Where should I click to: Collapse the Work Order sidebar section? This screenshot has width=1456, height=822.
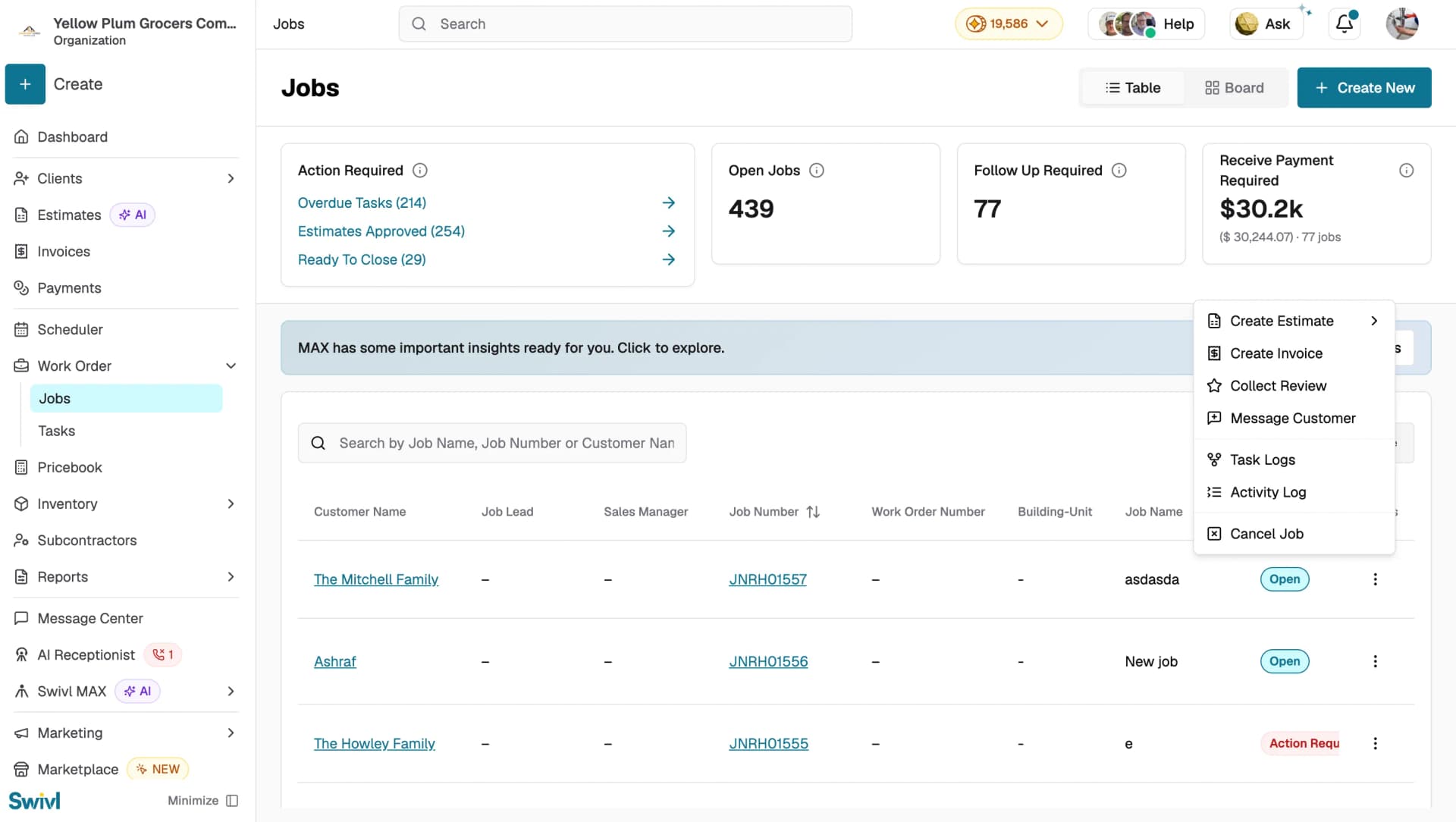(x=231, y=366)
